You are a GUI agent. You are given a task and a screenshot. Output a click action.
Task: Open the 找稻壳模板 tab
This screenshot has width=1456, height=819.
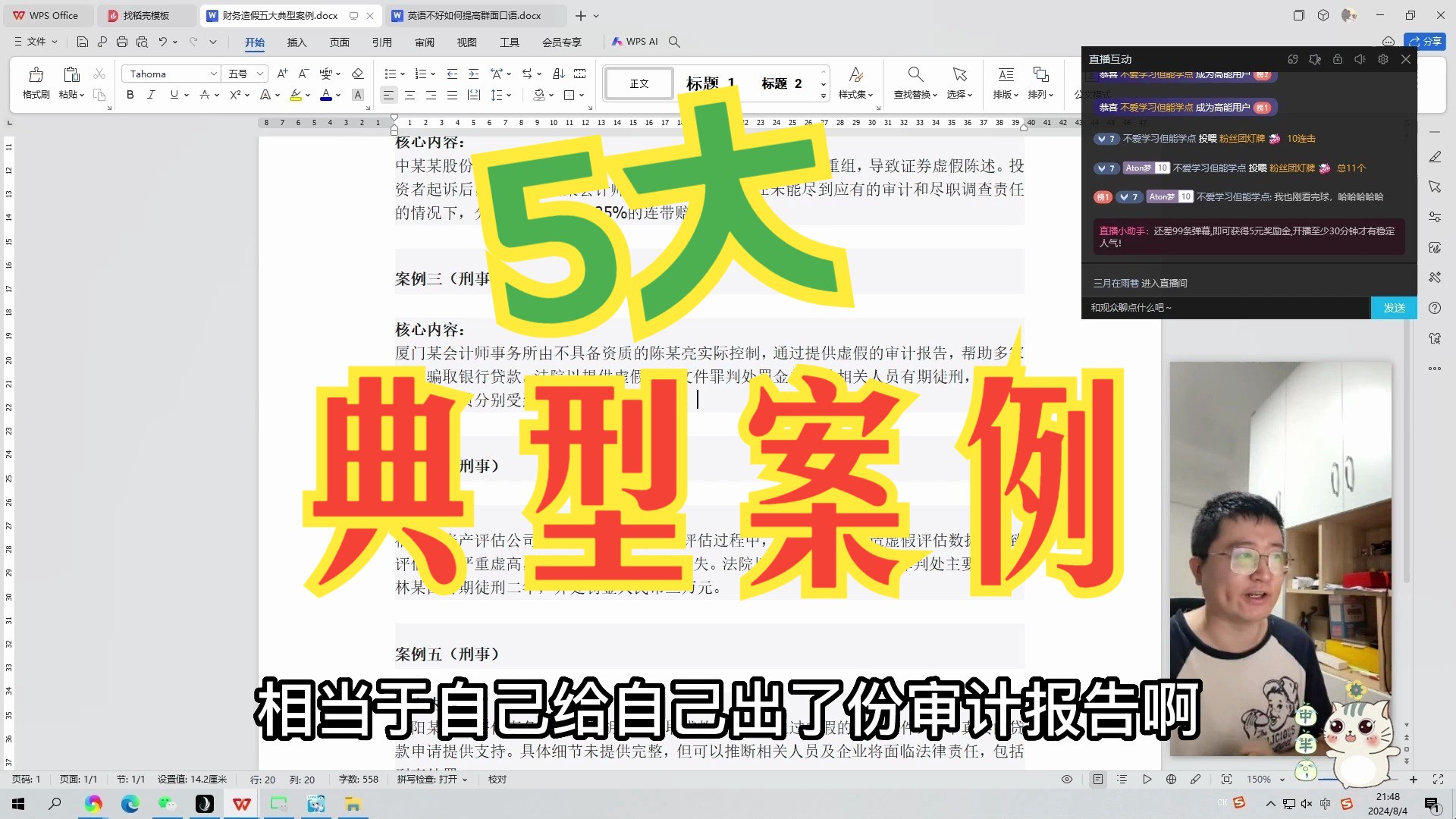coord(146,15)
